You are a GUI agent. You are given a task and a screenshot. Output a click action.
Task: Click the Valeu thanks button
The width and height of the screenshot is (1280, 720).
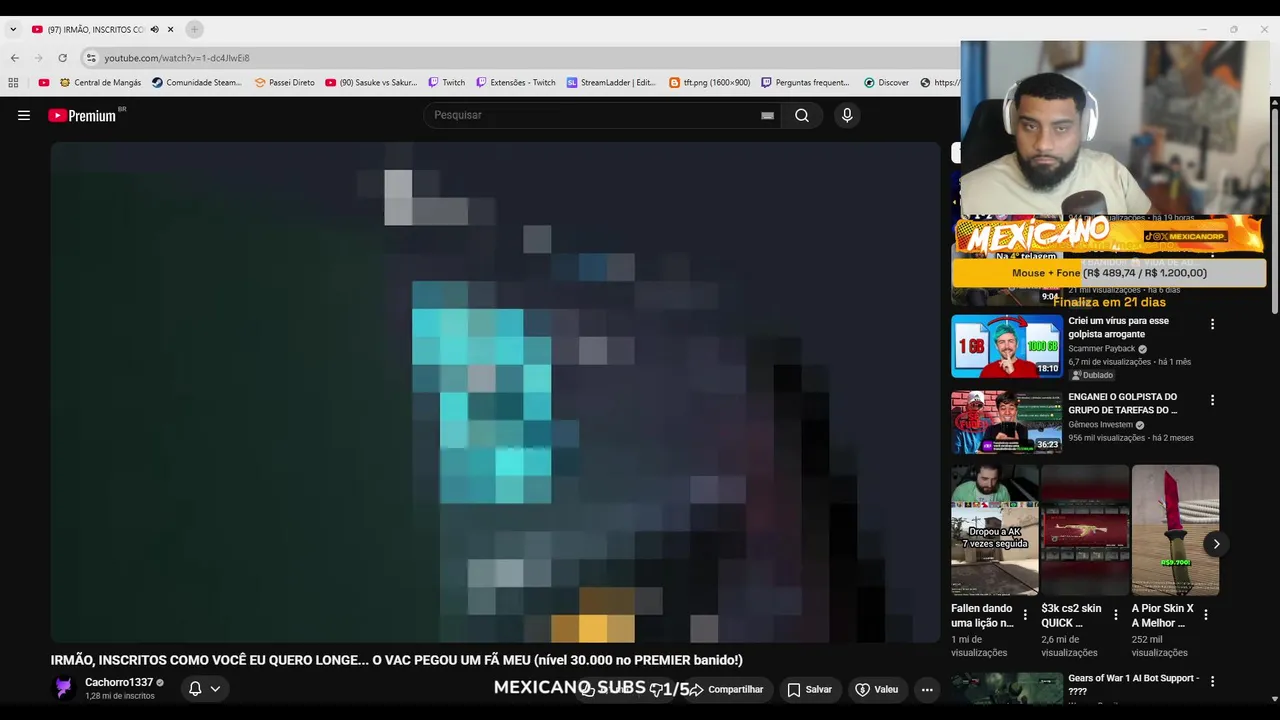tap(876, 689)
